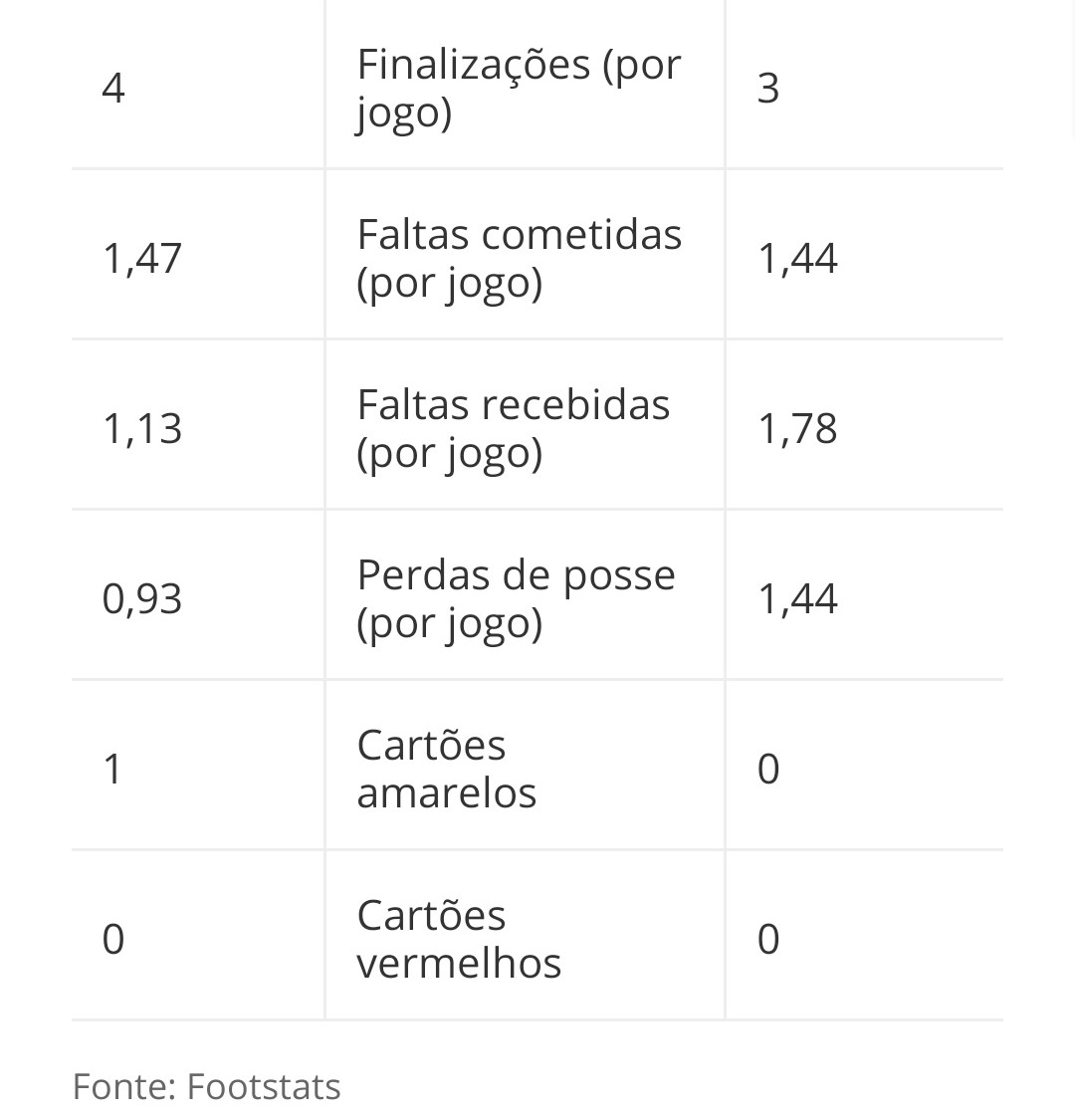Image resolution: width=1075 pixels, height=1120 pixels.
Task: Select left value 1 for Cartões amarelos
Action: point(112,770)
